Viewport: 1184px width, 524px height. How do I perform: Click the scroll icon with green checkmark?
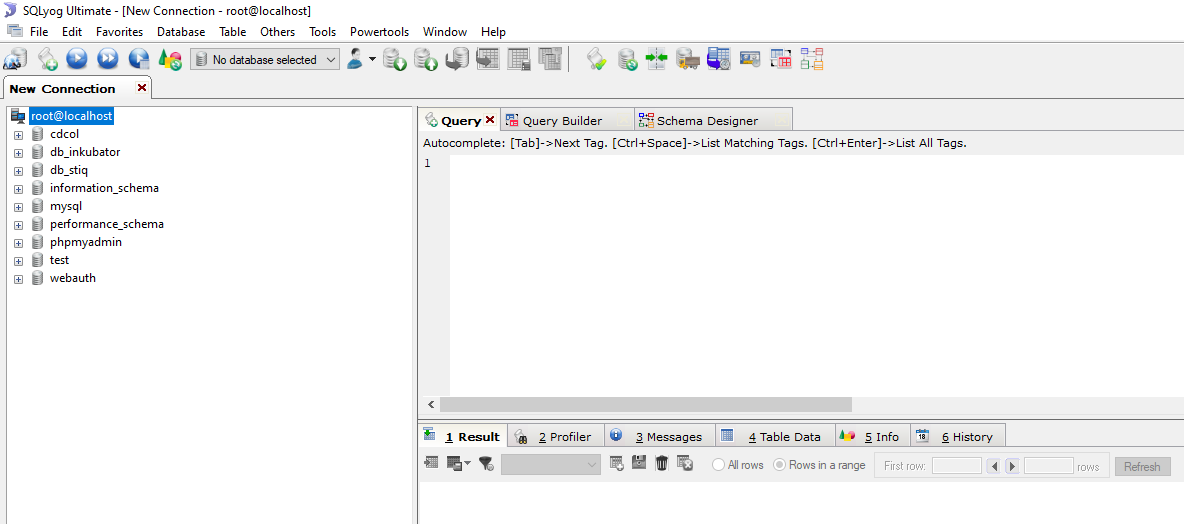[x=597, y=59]
